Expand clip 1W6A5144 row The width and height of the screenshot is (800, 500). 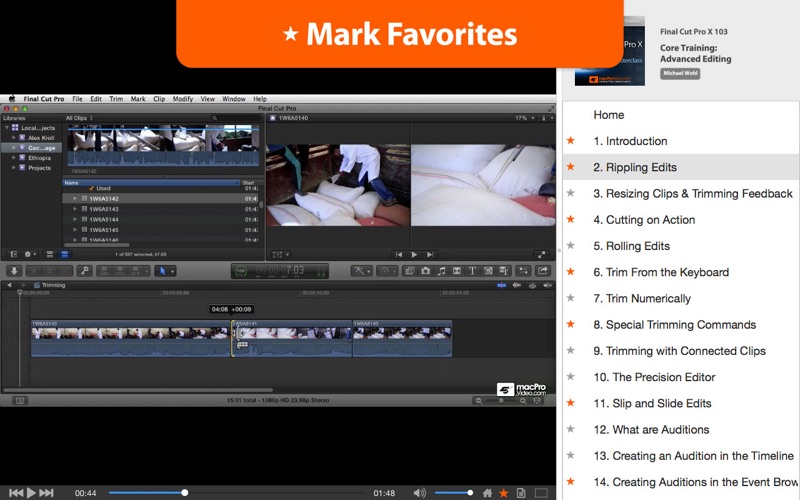[x=75, y=219]
